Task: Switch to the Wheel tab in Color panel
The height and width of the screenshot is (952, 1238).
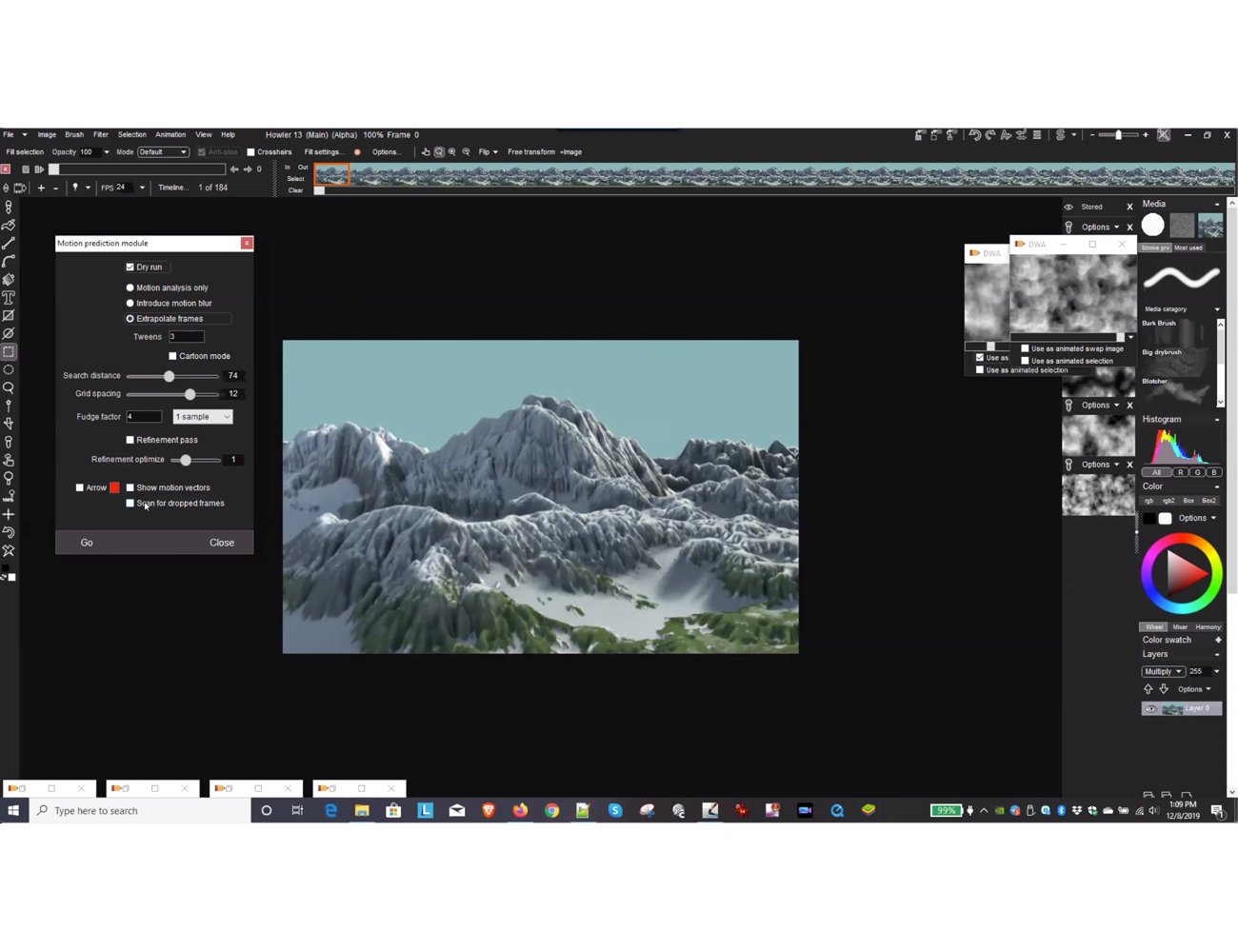Action: tap(1153, 626)
